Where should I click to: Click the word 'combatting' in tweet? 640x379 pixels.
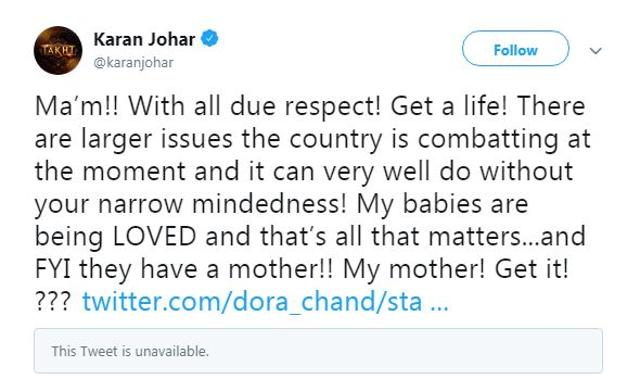tap(488, 140)
